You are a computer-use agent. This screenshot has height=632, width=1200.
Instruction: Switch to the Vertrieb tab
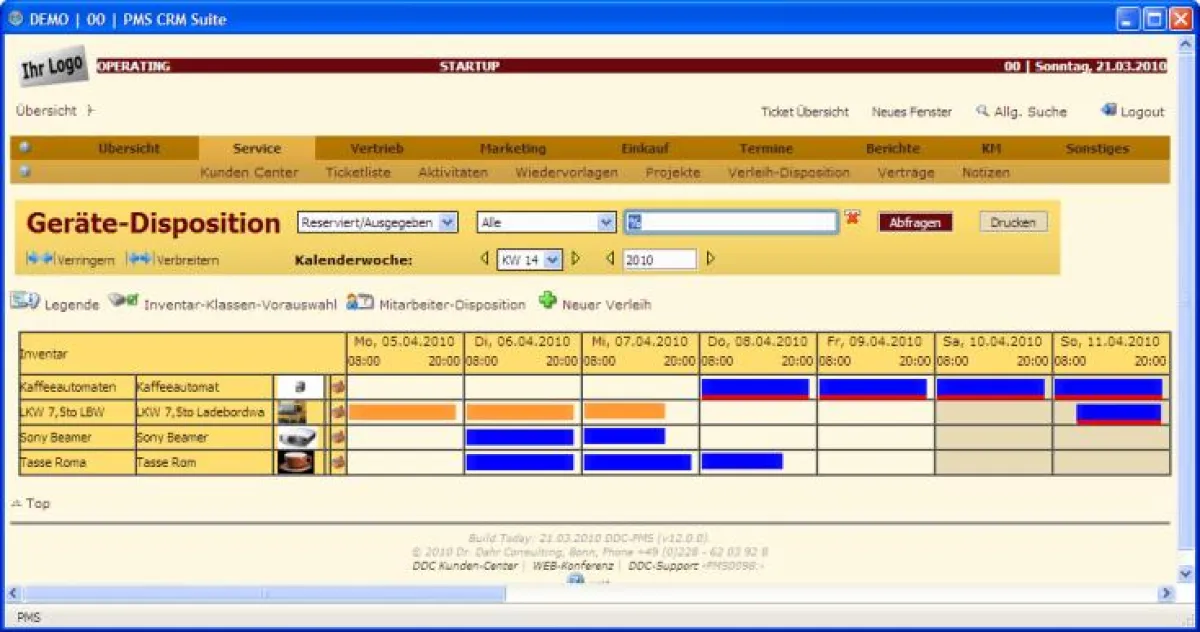pos(377,148)
